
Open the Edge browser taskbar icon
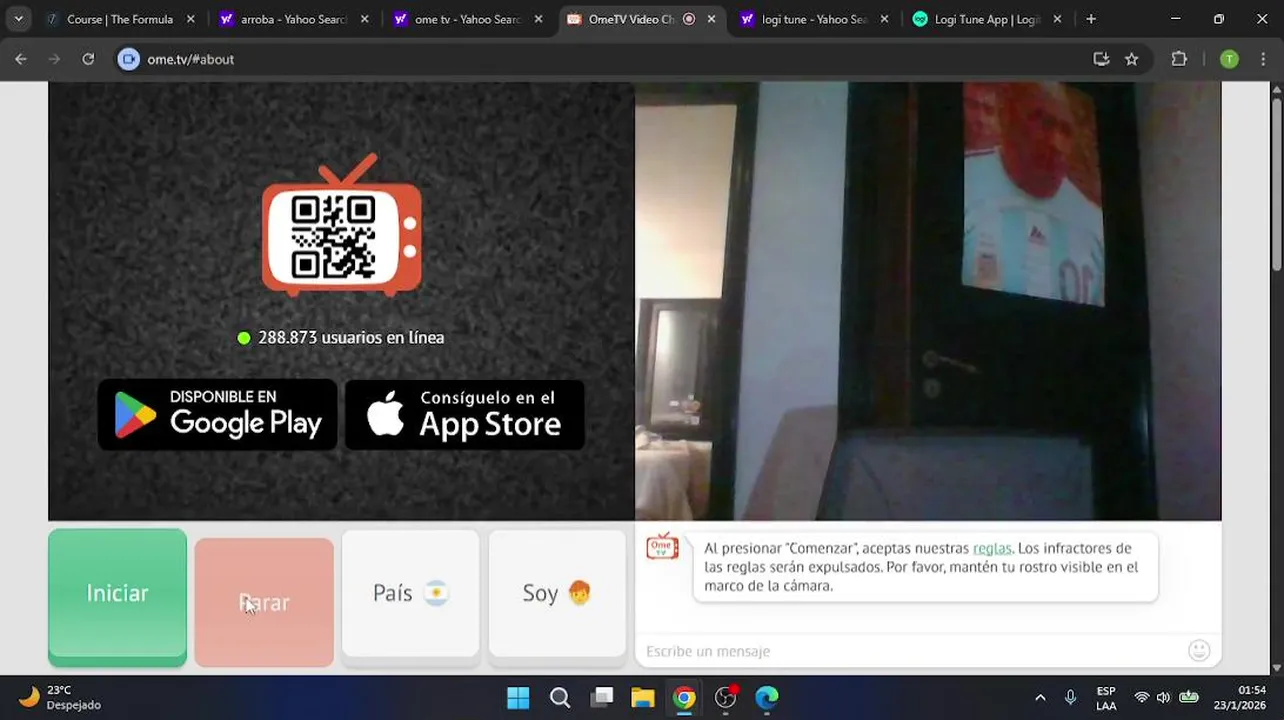tap(767, 697)
